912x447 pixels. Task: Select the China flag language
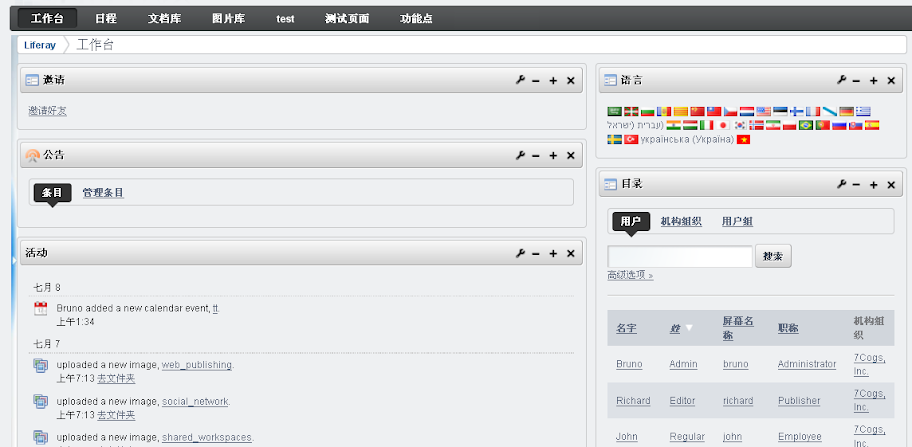point(697,112)
